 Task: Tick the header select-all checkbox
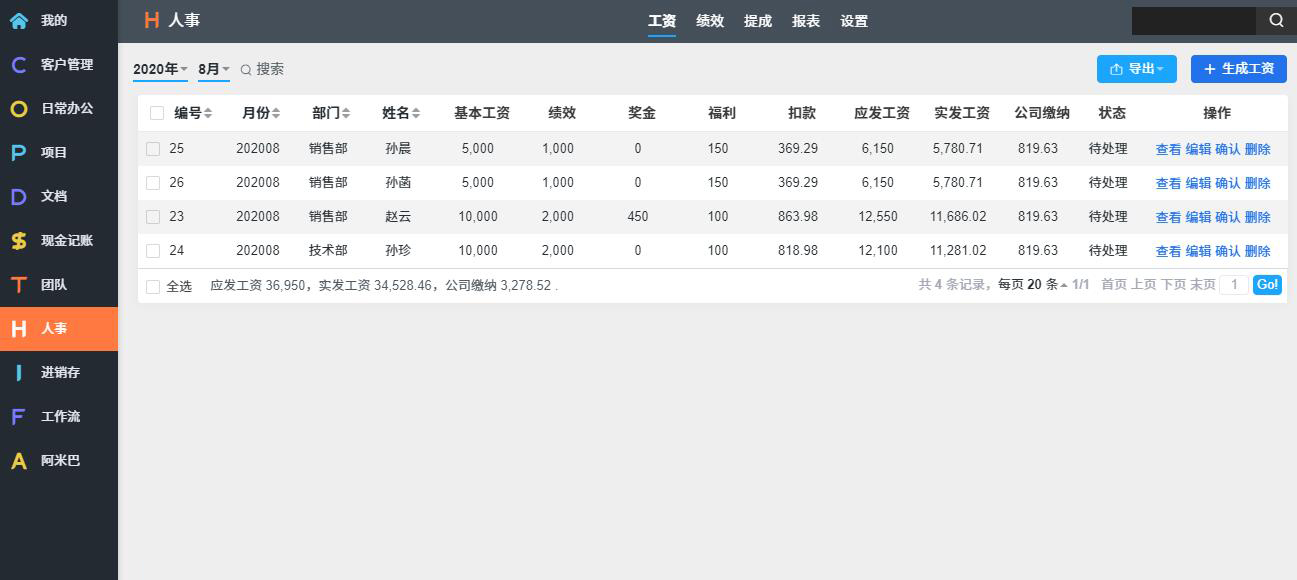point(157,113)
